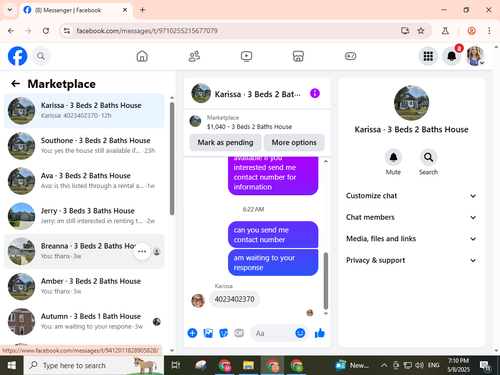The image size is (500, 375).
Task: Open Southone conversation in list
Action: (84, 146)
